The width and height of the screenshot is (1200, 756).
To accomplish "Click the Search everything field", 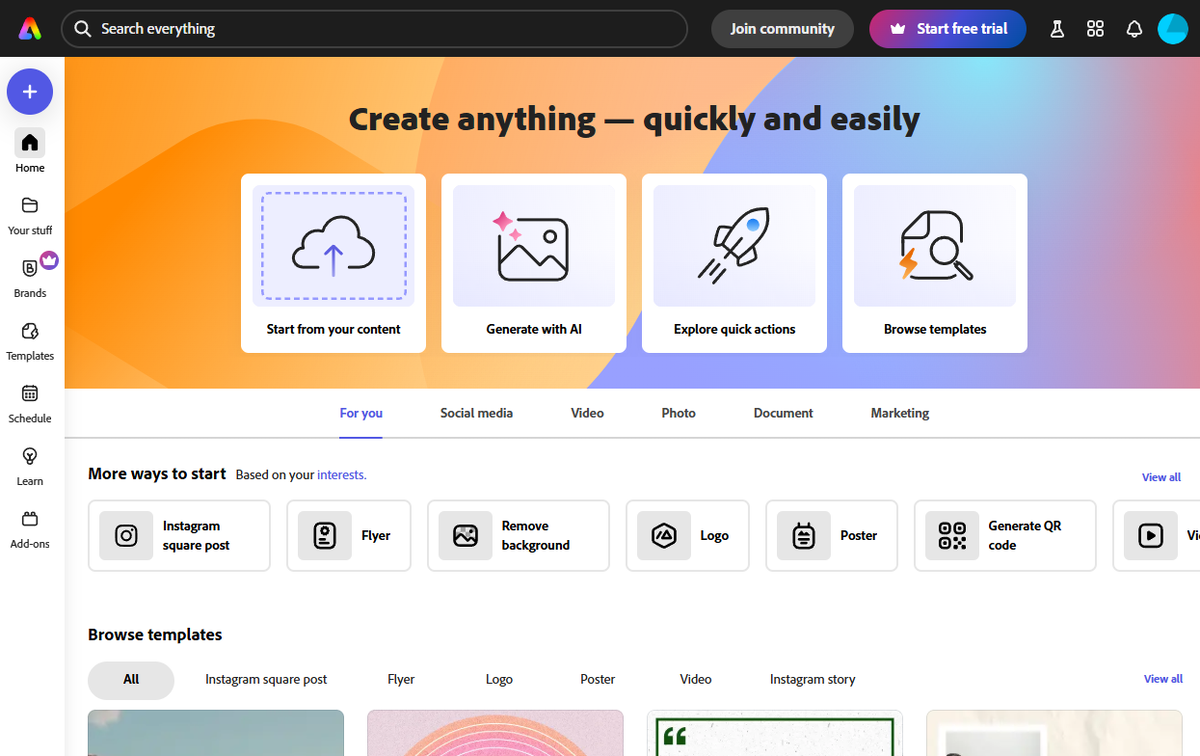I will coord(374,29).
